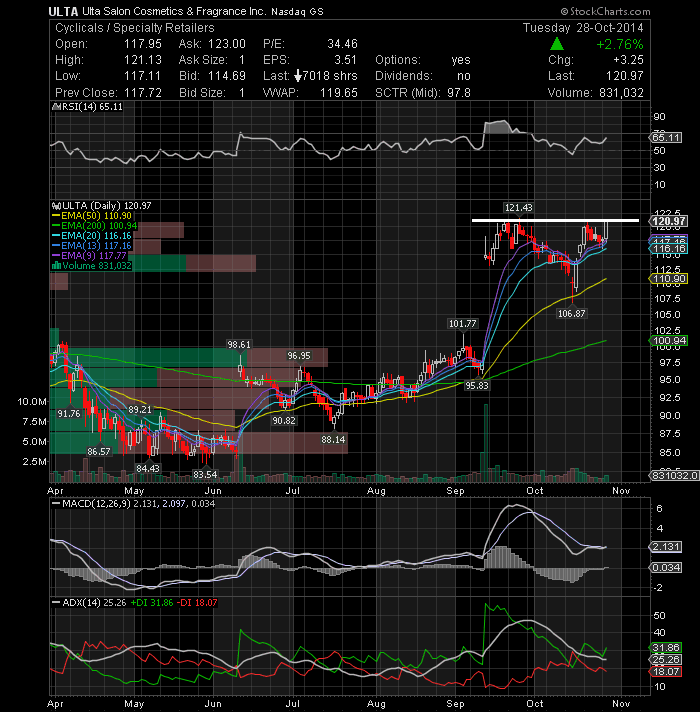This screenshot has height=712, width=700.
Task: Click the green 100.94 tag on the price axis
Action: click(x=669, y=341)
